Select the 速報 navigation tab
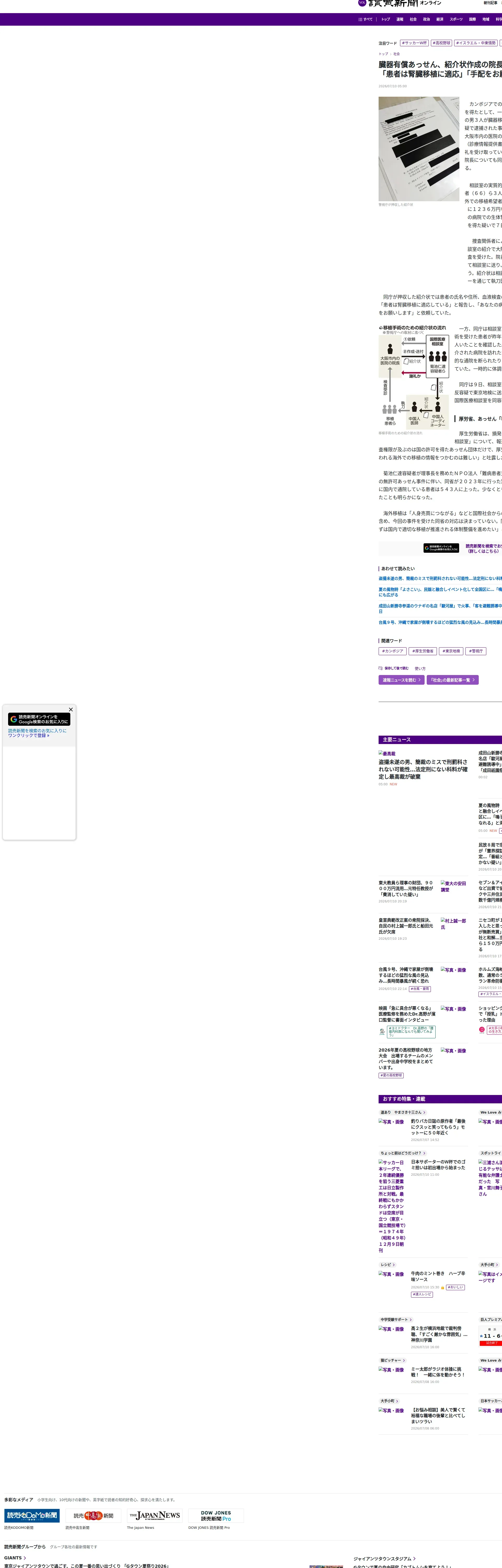Viewport: 502px width, 1568px height. point(400,20)
